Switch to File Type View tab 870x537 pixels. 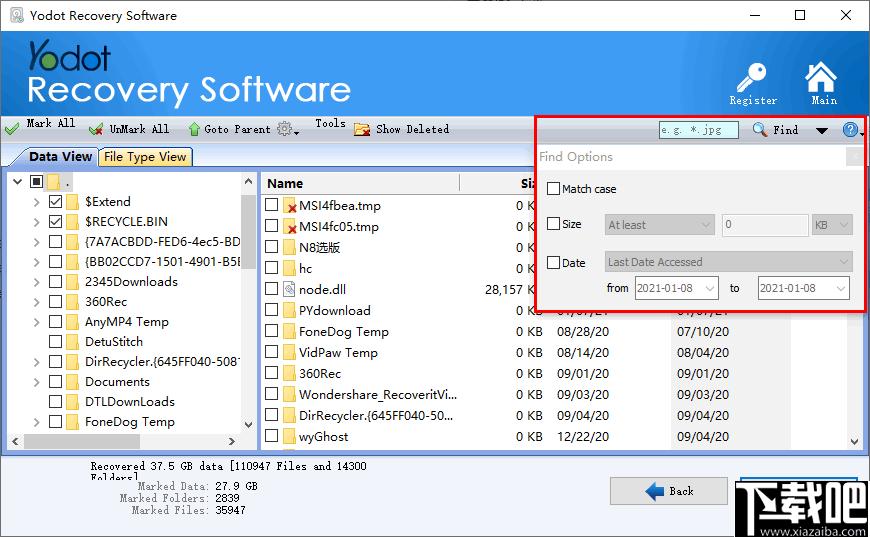coord(145,156)
